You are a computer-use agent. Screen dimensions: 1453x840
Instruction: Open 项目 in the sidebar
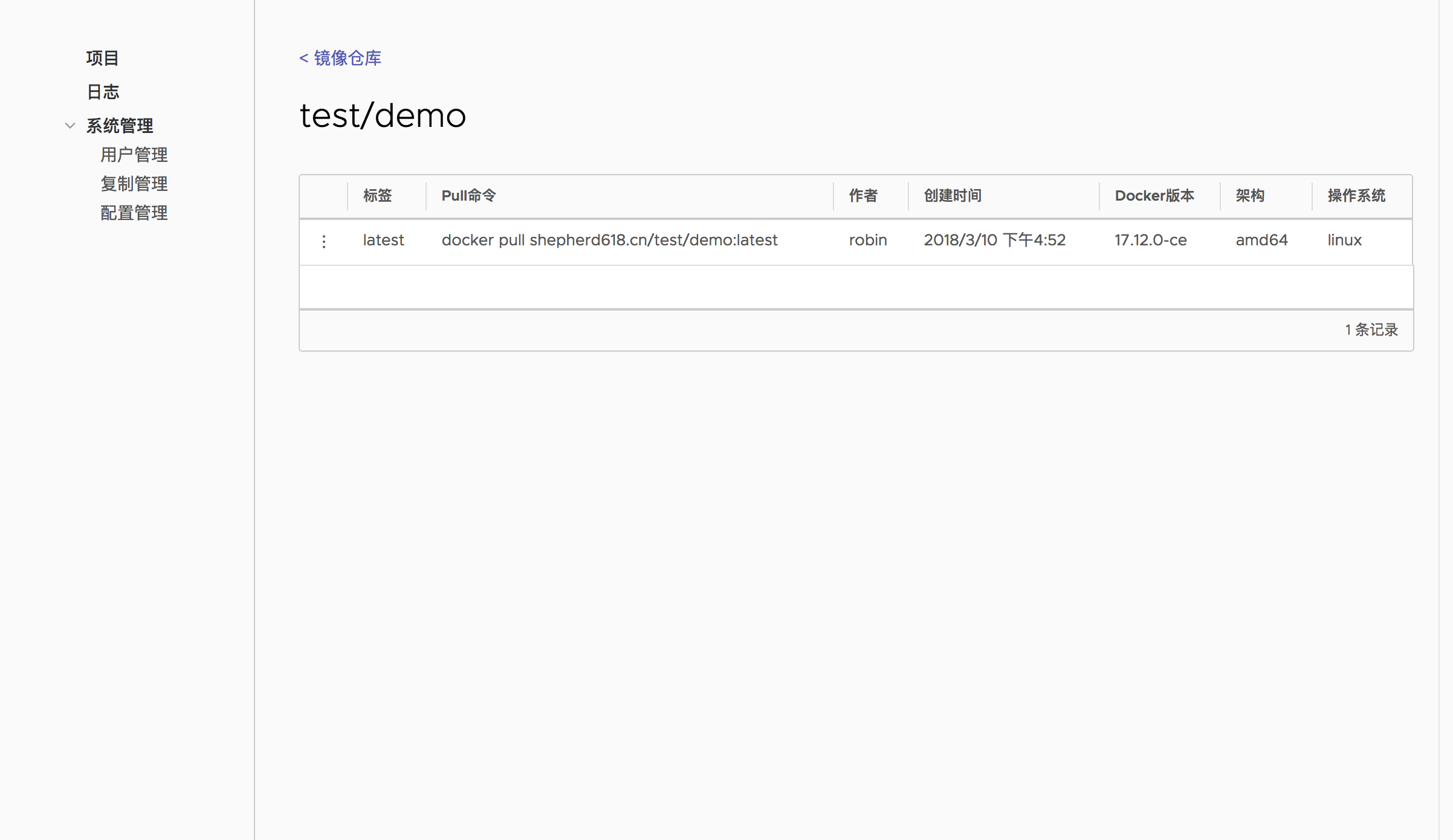click(102, 58)
